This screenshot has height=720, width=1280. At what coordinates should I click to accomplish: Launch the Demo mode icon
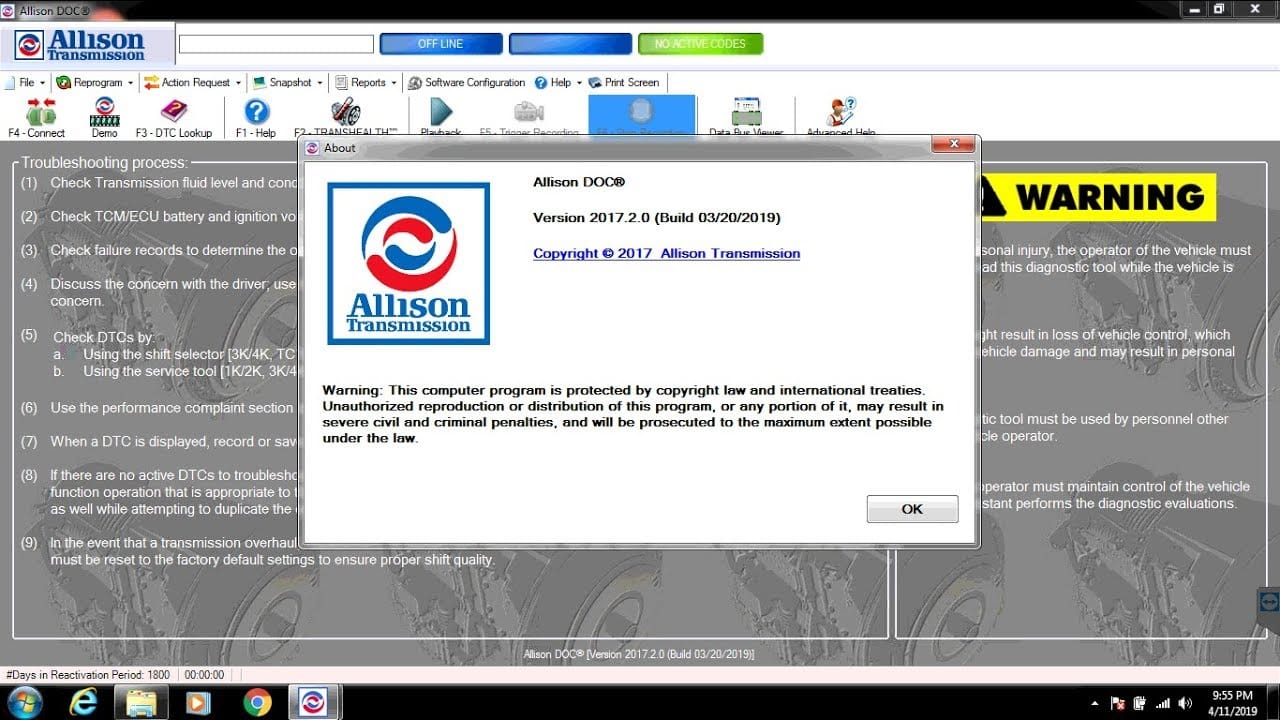(x=104, y=113)
